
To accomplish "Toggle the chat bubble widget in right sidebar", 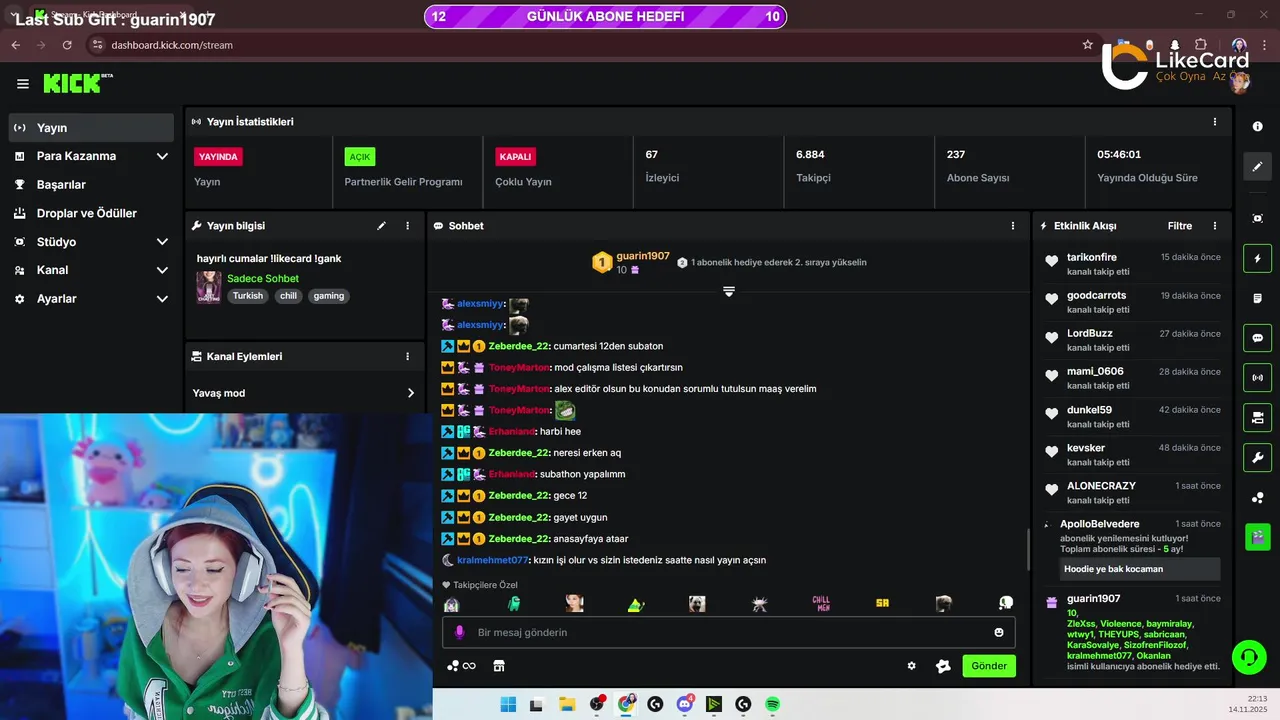I will [x=1257, y=338].
